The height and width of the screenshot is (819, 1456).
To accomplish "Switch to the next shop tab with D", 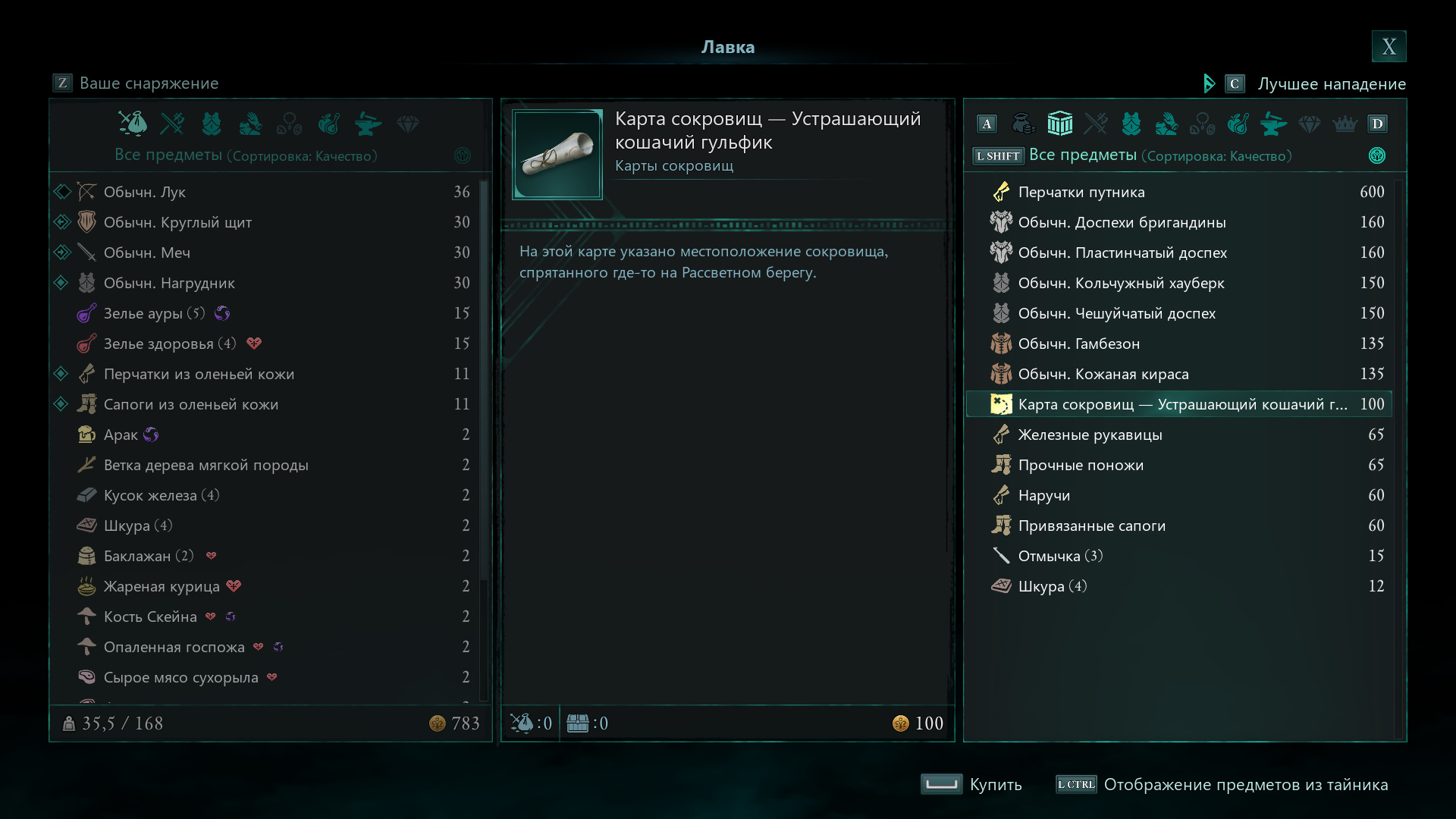I will (x=1377, y=124).
